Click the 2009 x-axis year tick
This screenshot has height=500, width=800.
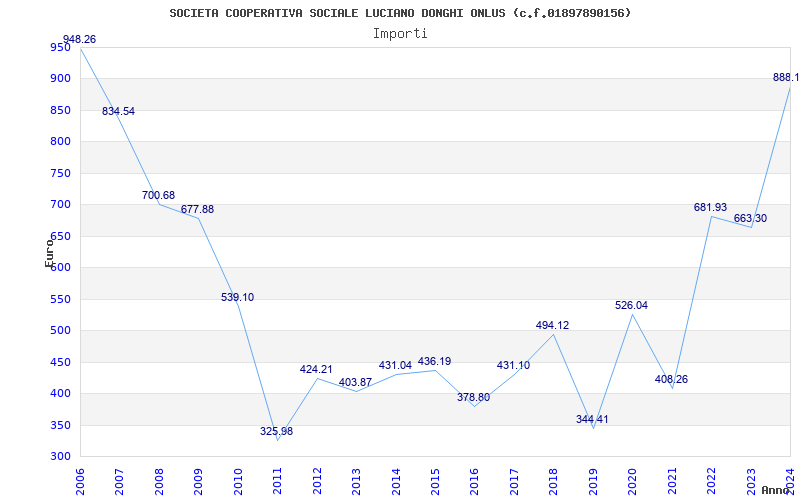pyautogui.click(x=198, y=480)
